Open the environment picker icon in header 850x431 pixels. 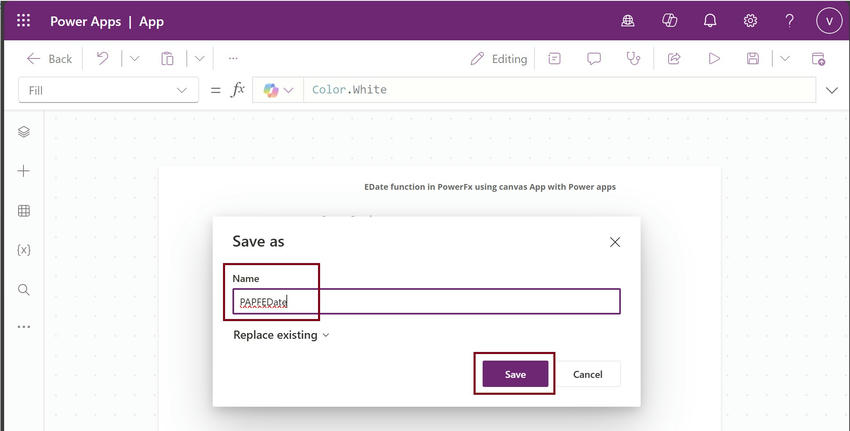coord(628,21)
